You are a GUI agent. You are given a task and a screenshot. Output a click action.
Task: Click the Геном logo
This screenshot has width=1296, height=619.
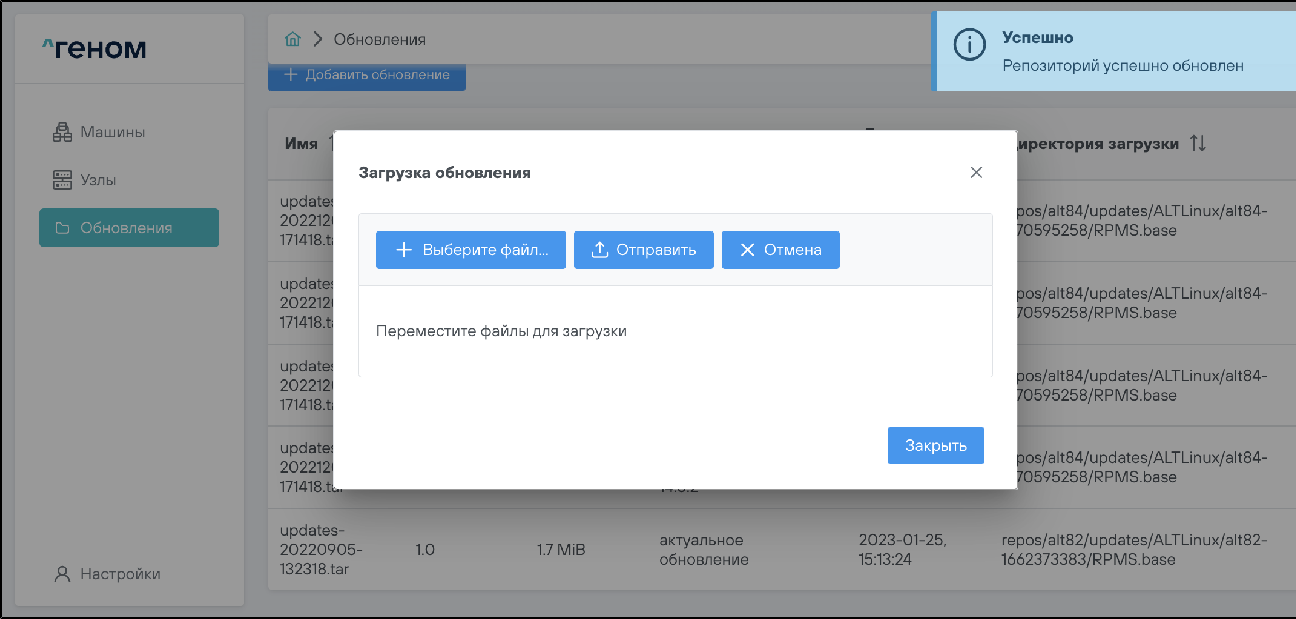pos(94,48)
